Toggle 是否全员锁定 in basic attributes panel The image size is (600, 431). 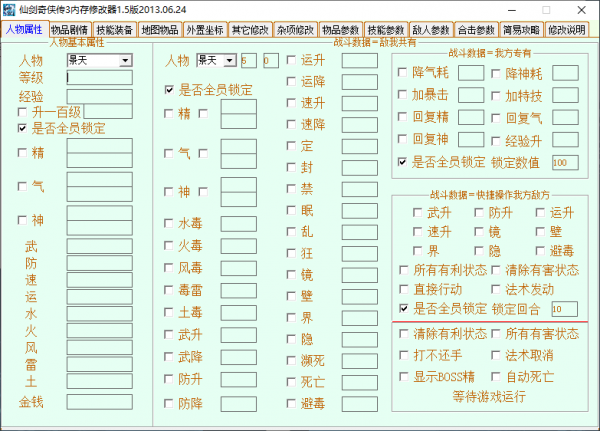[x=23, y=128]
